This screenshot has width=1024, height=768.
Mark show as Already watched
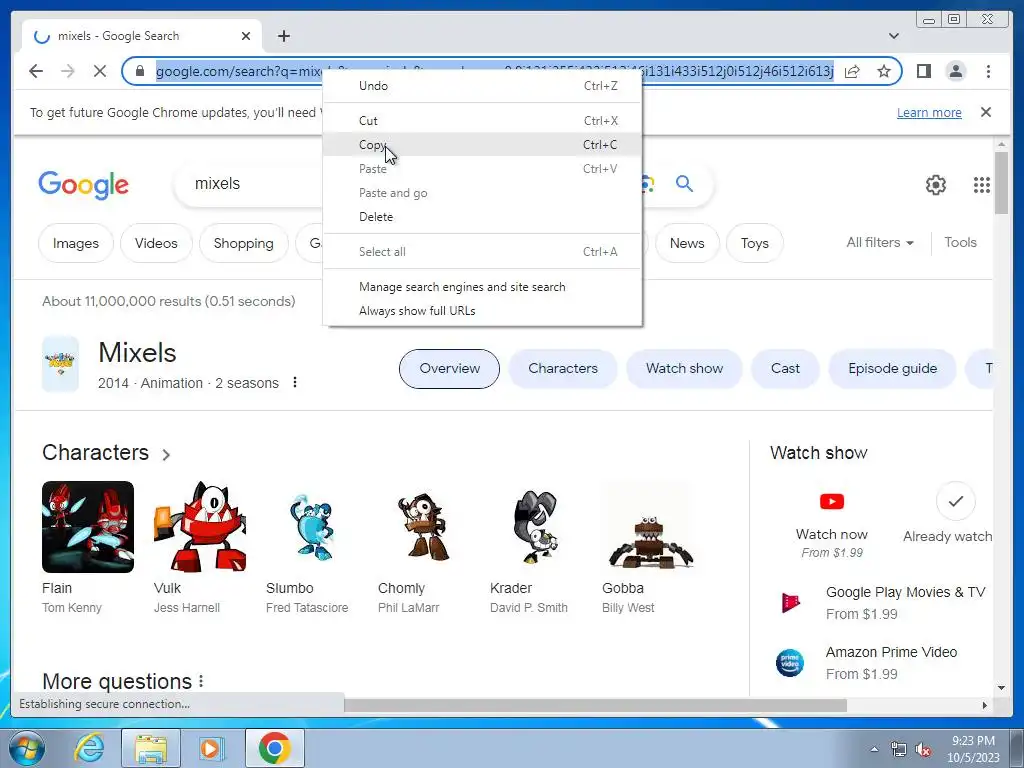tap(955, 502)
